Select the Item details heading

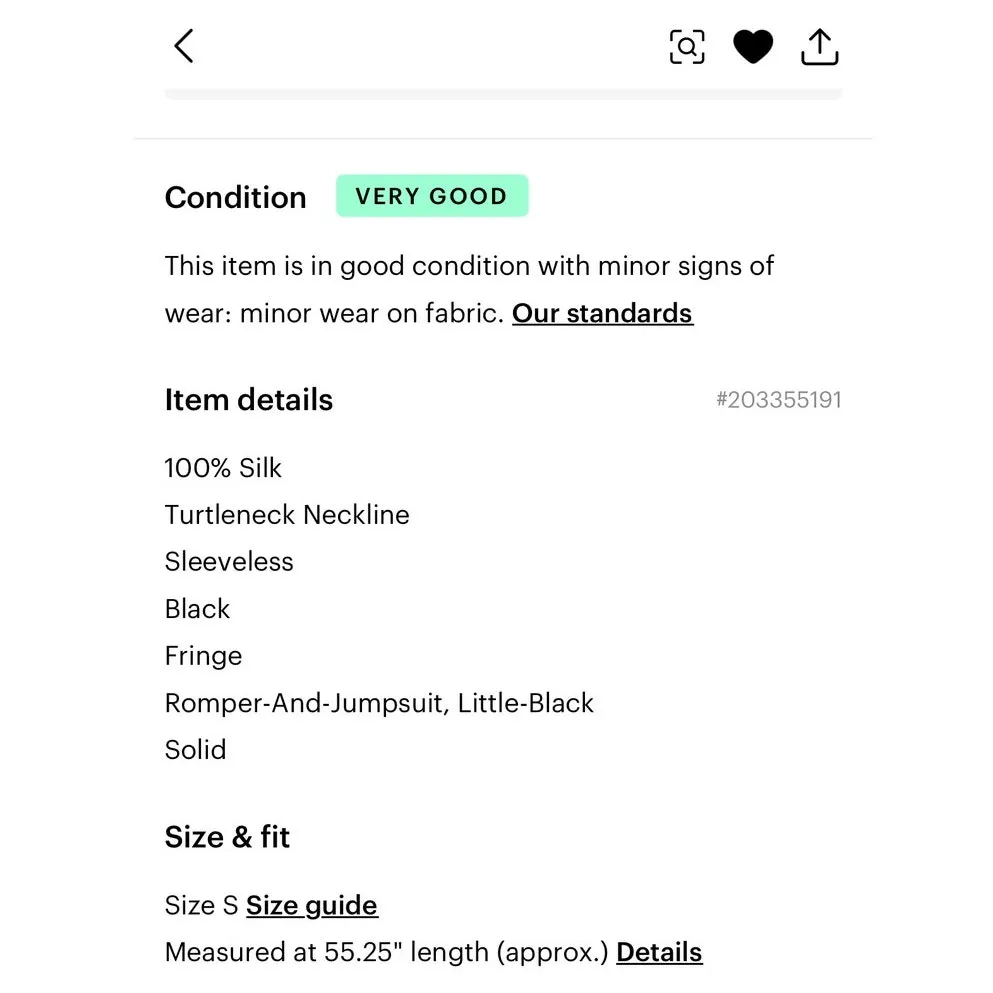[x=248, y=400]
